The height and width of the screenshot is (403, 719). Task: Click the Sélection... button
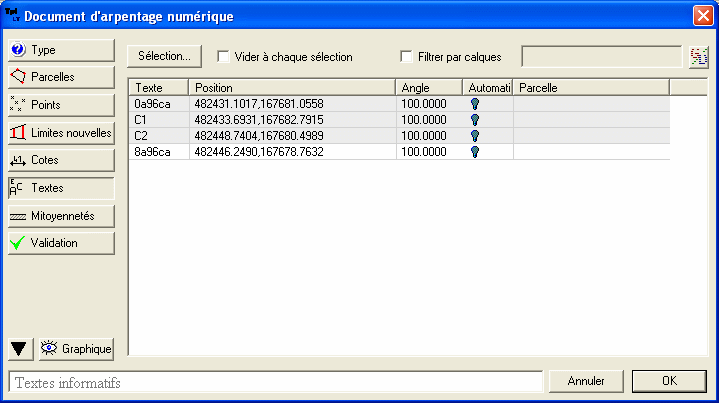coord(165,57)
